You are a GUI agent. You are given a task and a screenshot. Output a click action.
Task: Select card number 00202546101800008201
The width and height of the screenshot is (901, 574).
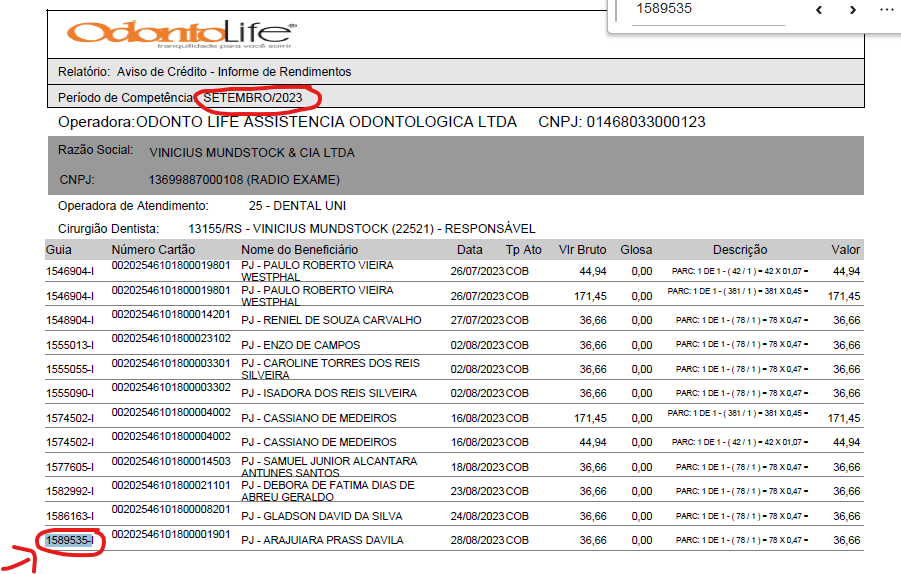(x=171, y=510)
